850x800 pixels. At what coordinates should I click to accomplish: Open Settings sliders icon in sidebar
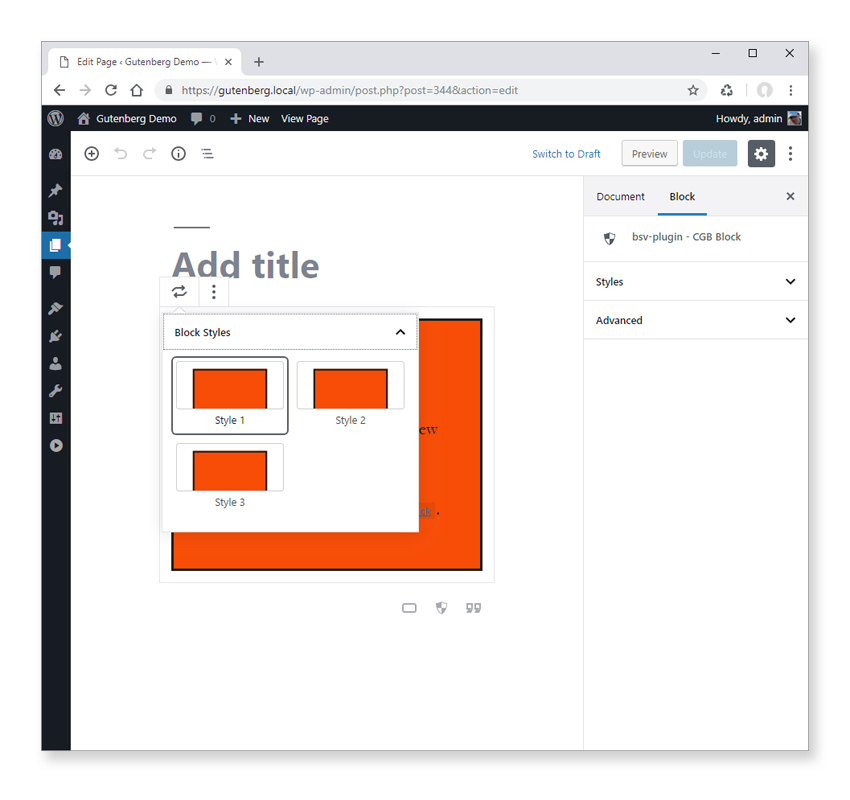pos(56,418)
